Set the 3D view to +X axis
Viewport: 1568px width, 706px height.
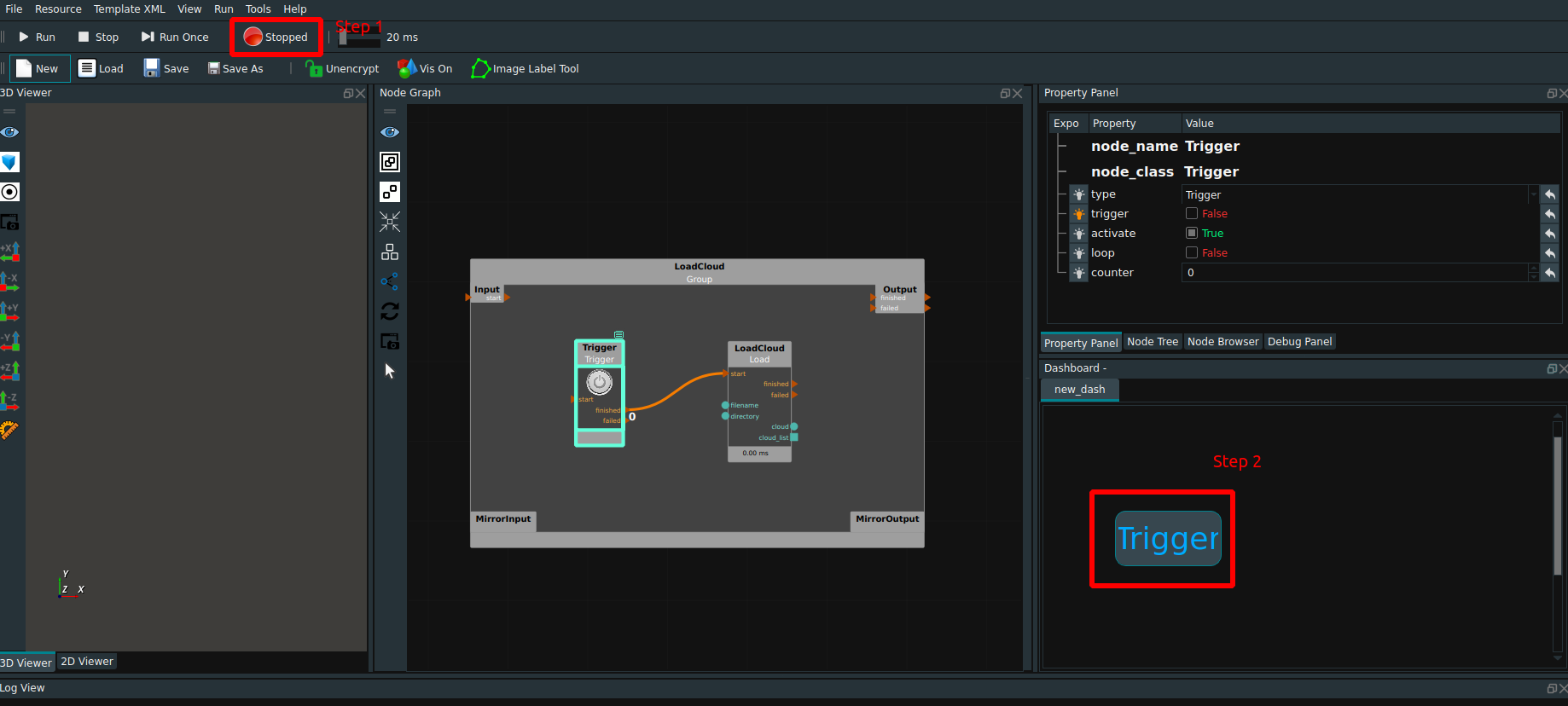[x=9, y=252]
